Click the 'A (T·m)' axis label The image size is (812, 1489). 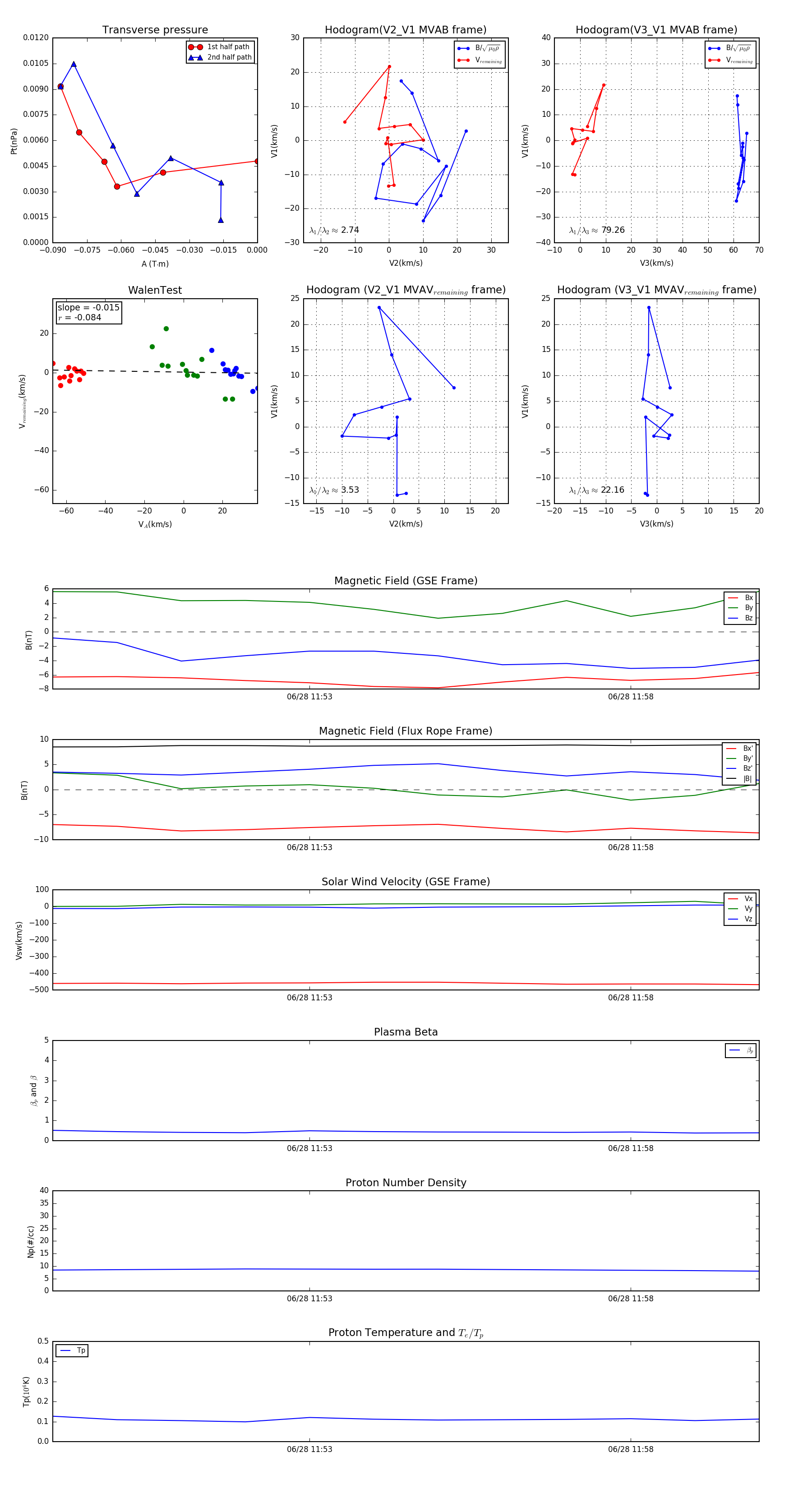[x=155, y=264]
